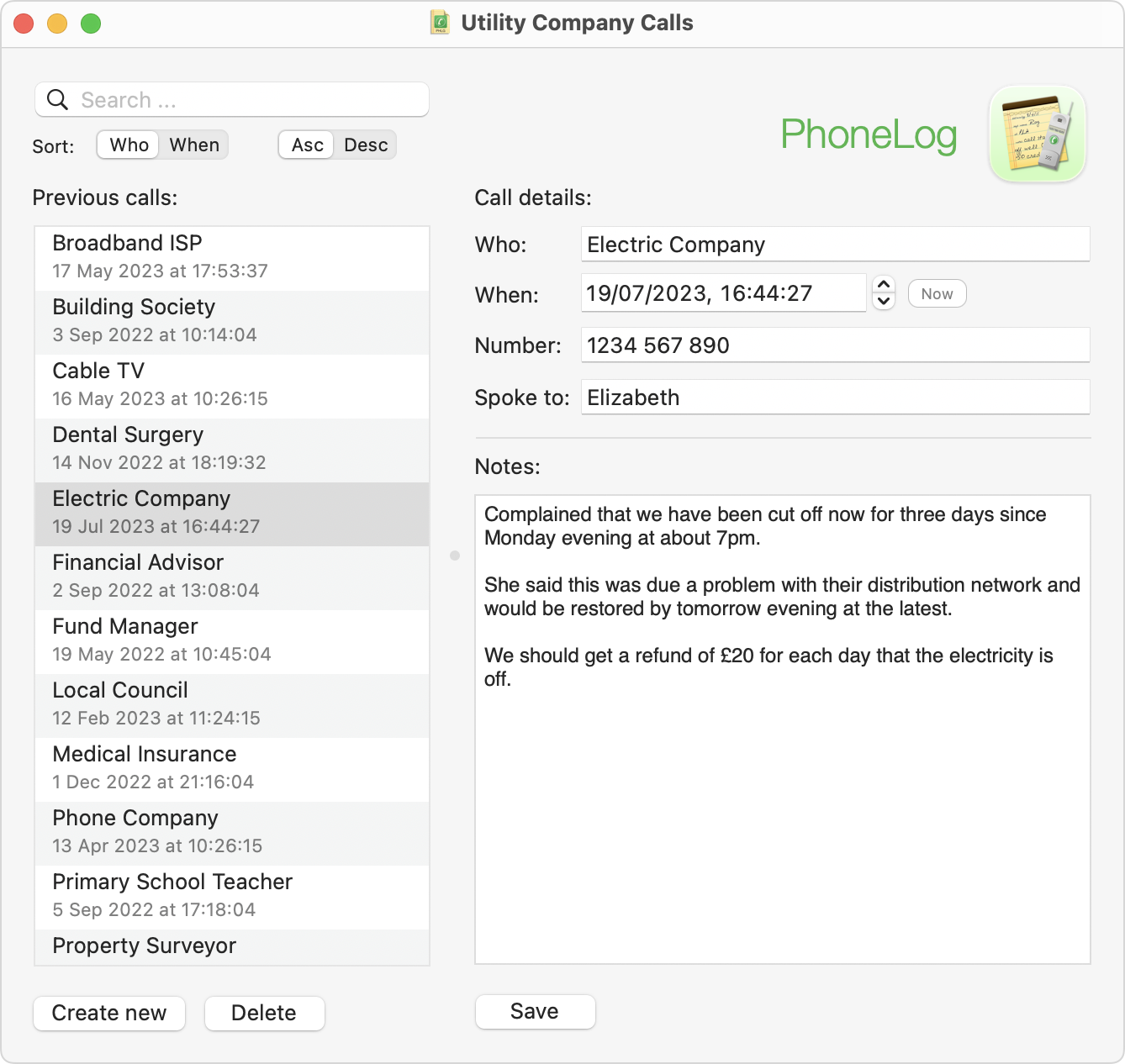Select the Broadband ISP call entry
1125x1064 pixels.
point(231,256)
